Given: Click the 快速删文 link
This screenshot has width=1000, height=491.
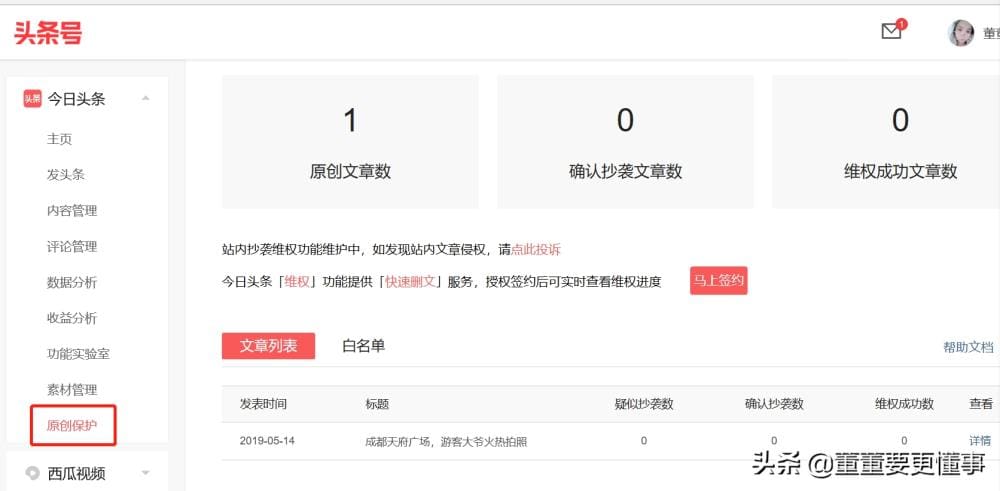Looking at the screenshot, I should point(411,281).
